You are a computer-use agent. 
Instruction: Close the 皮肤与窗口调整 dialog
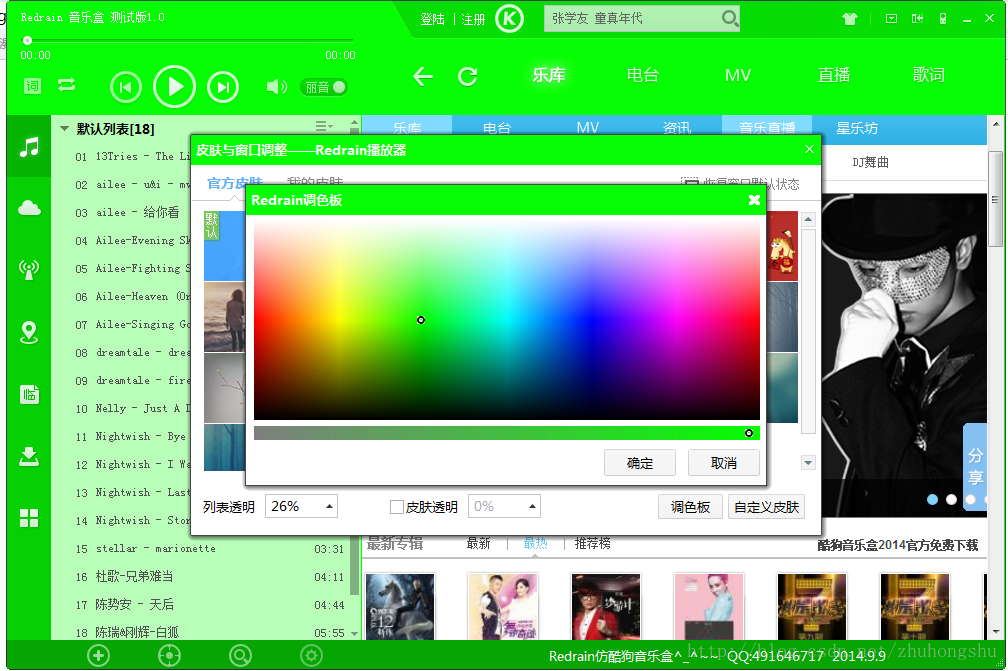coord(809,149)
